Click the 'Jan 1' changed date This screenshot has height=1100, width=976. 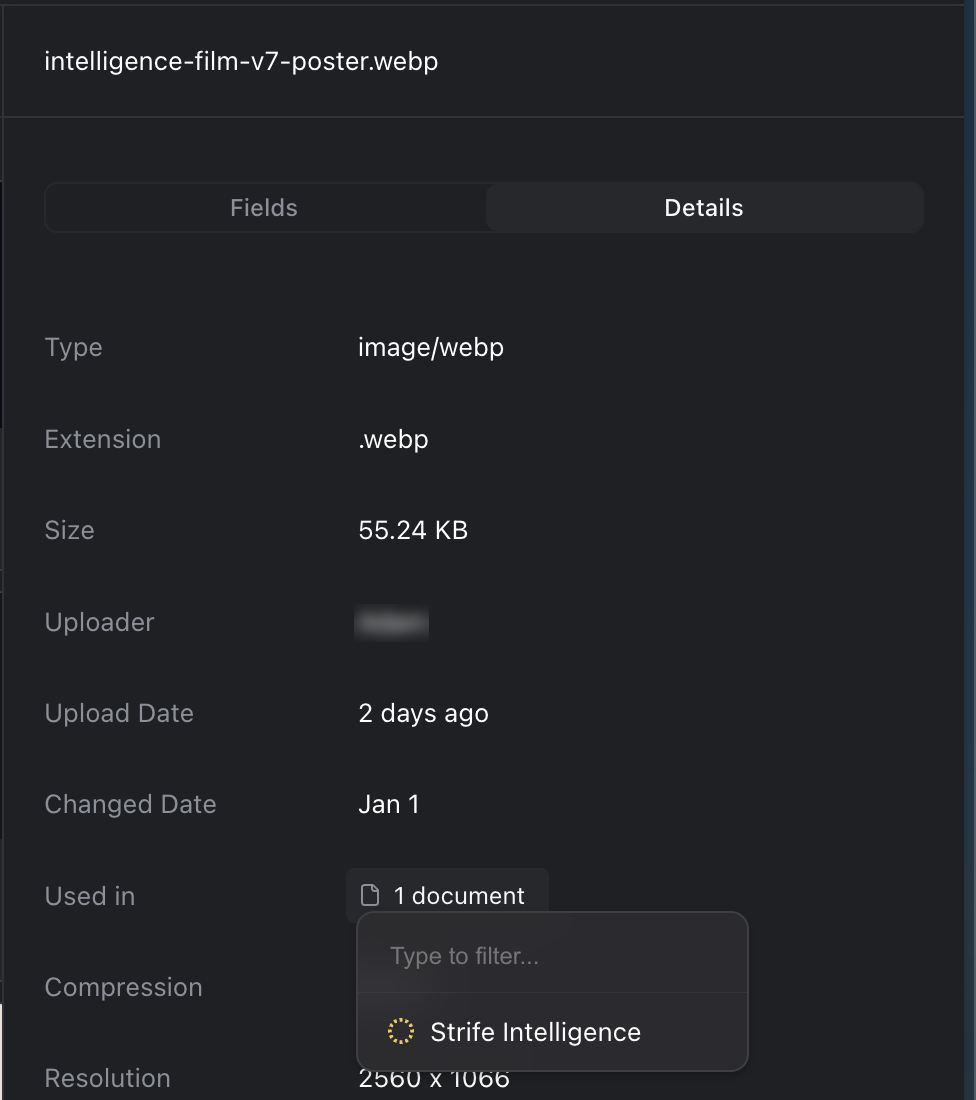click(389, 804)
